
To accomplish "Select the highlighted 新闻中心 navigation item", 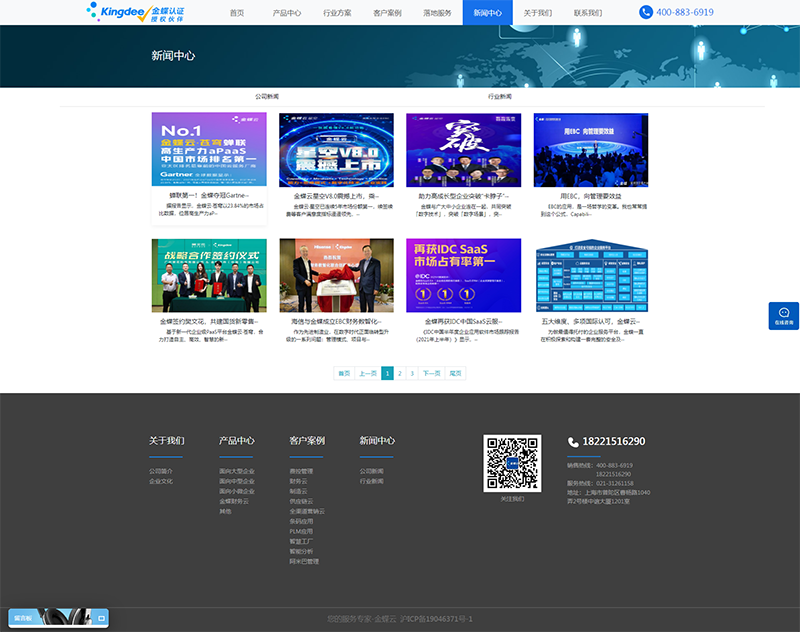I will 487,13.
